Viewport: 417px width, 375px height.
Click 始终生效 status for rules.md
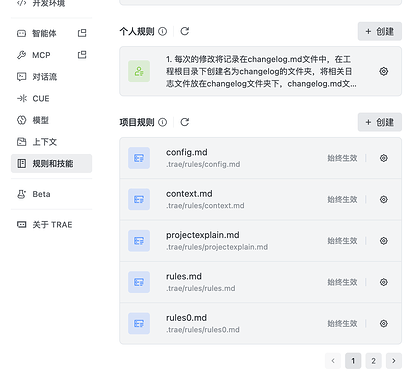coord(342,282)
